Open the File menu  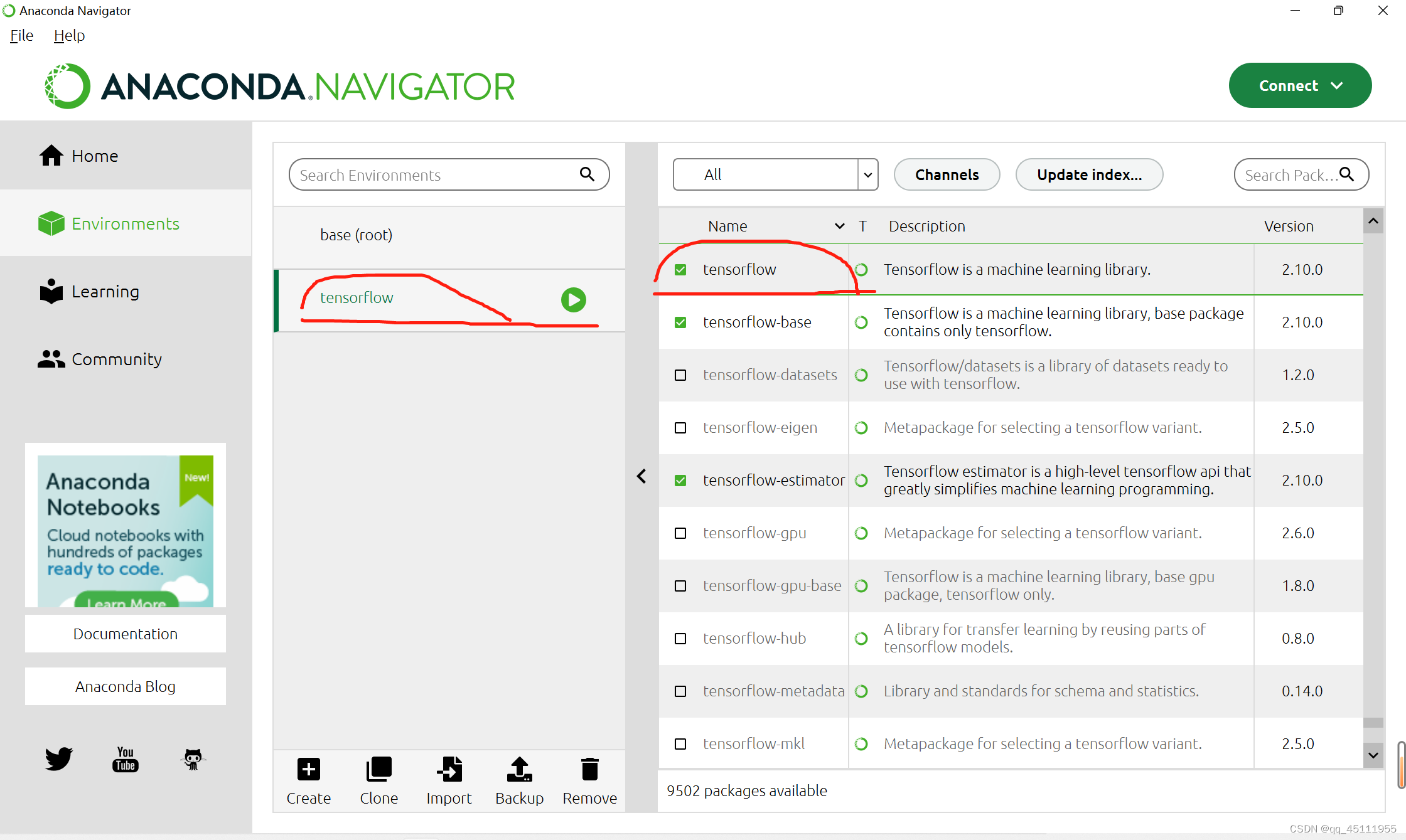21,35
